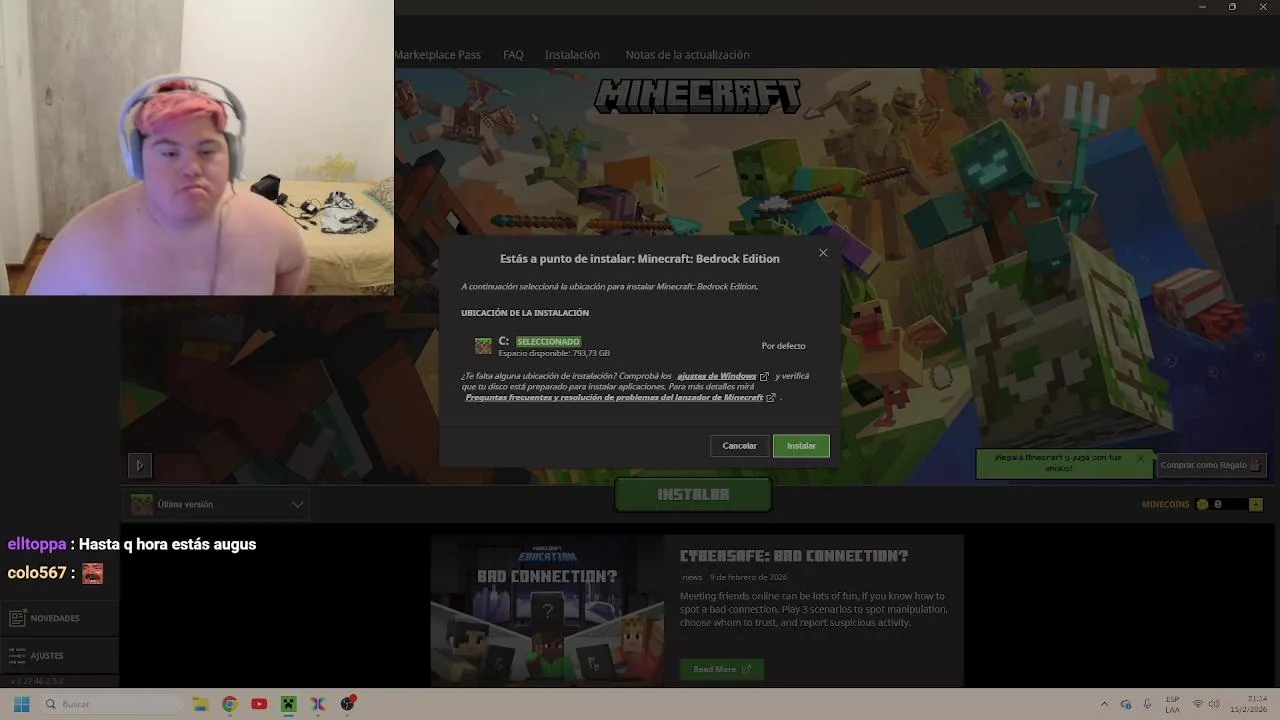Screen dimensions: 1280x720
Task: Click the microphone tray icon
Action: 1147,704
